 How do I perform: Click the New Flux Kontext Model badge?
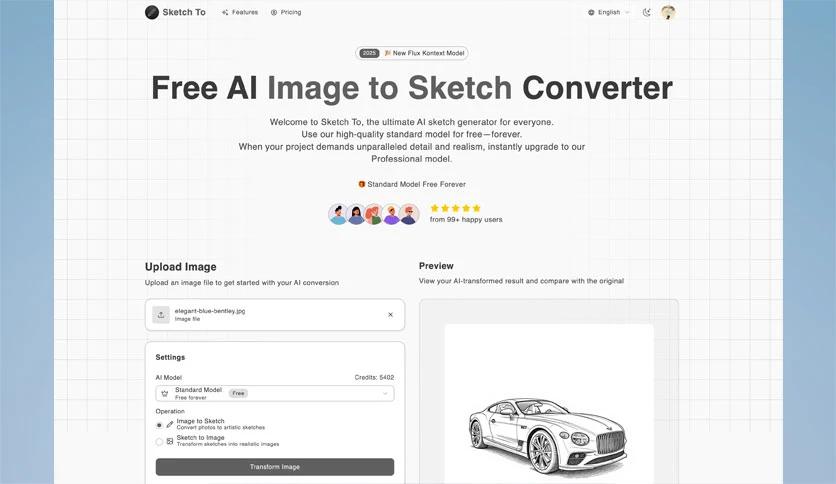click(412, 53)
